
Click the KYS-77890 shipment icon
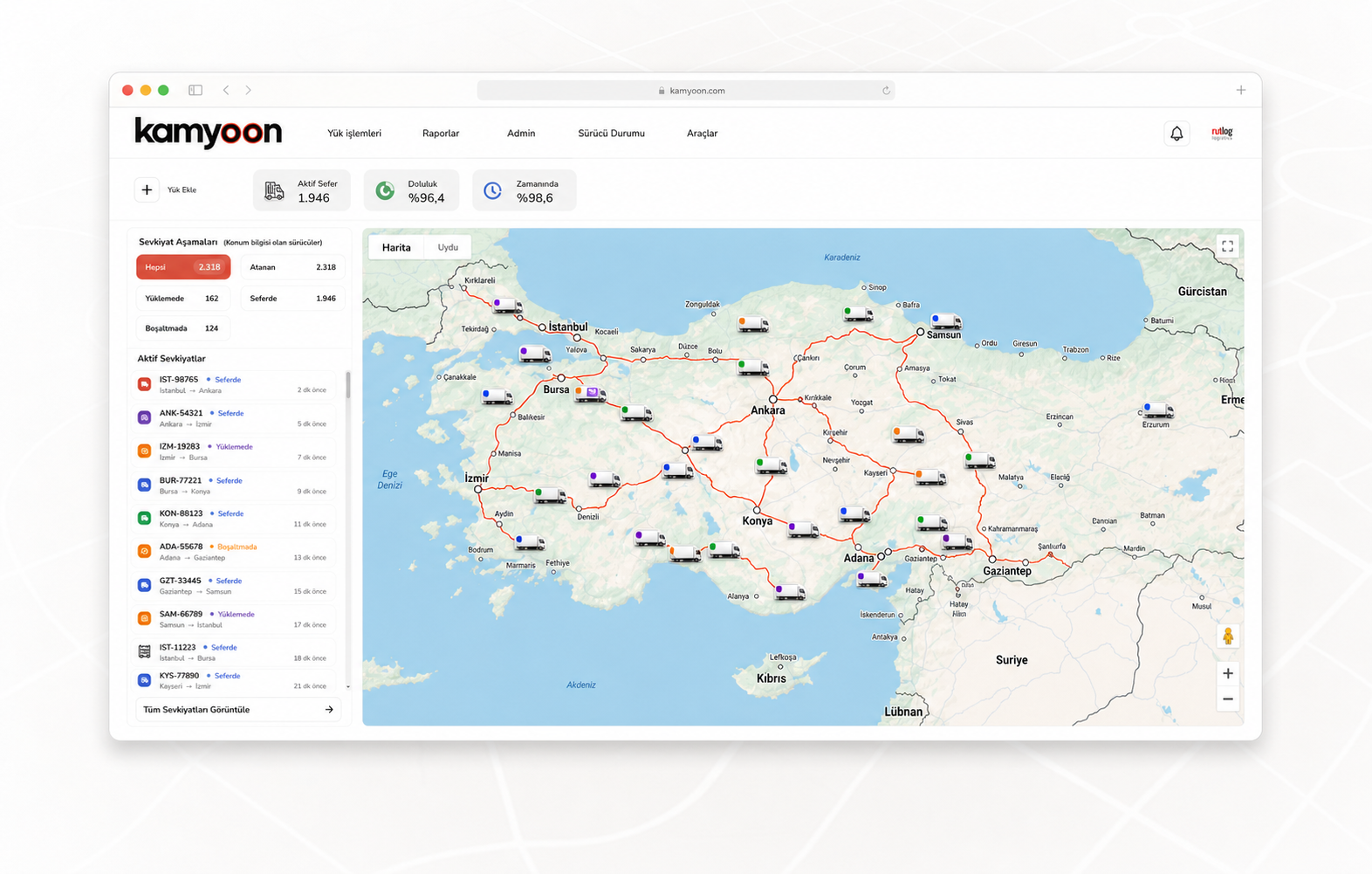145,680
